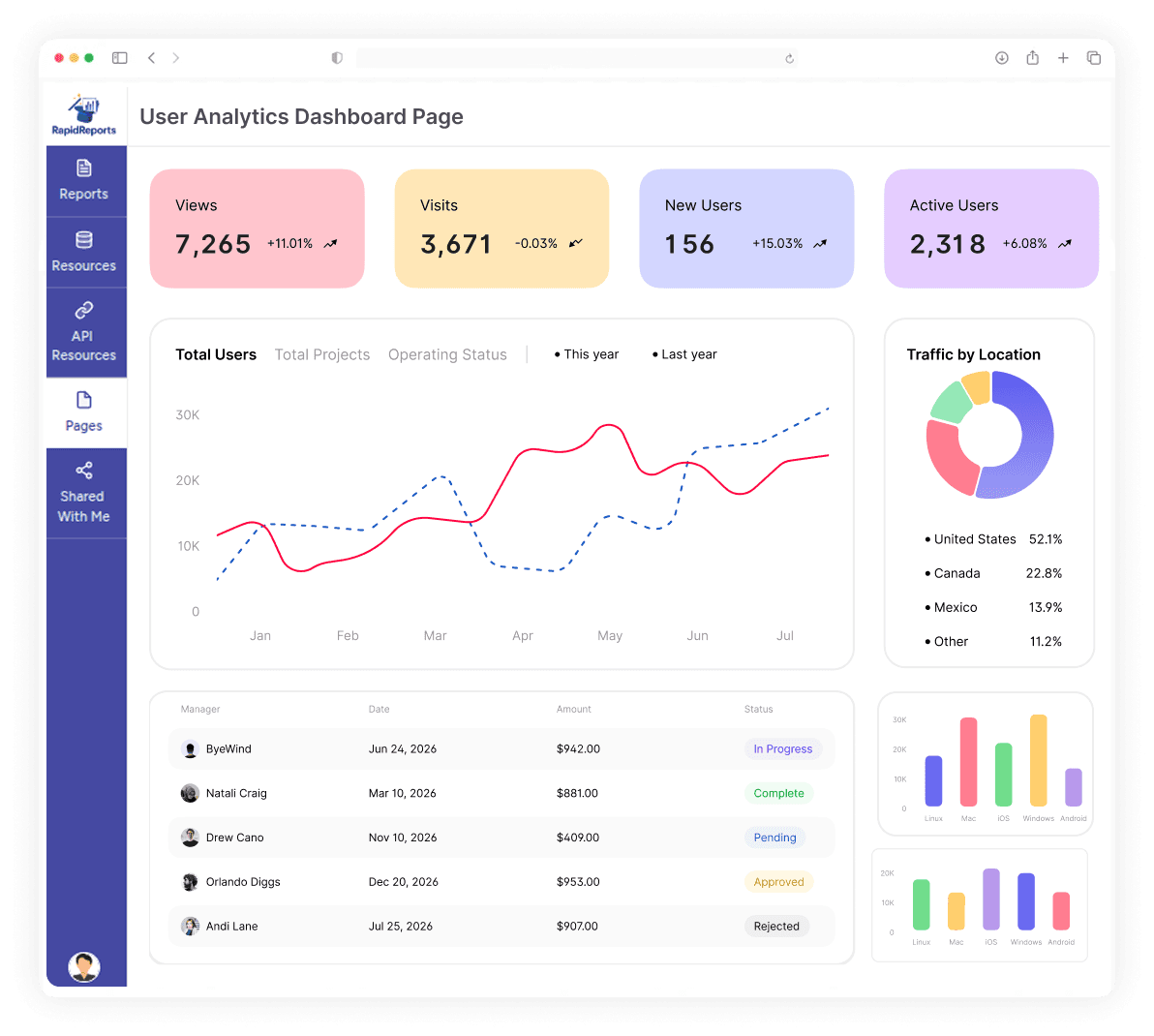This screenshot has width=1154, height=1036.
Task: Select the green donut chart segment
Action: point(950,403)
